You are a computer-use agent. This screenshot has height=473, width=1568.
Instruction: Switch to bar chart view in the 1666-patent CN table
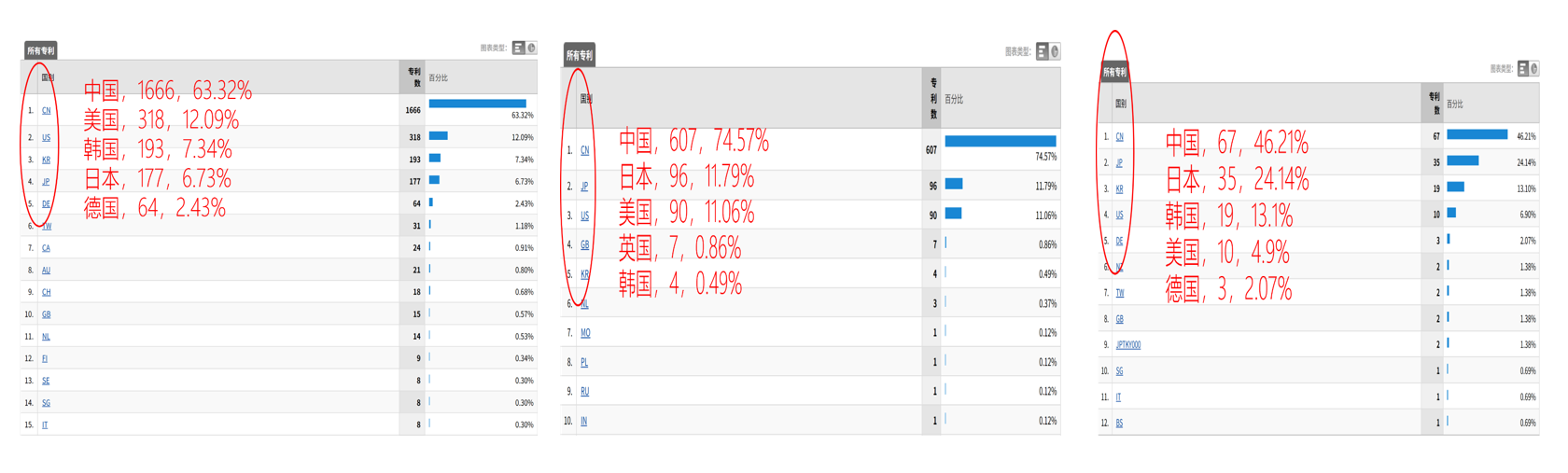pyautogui.click(x=518, y=48)
